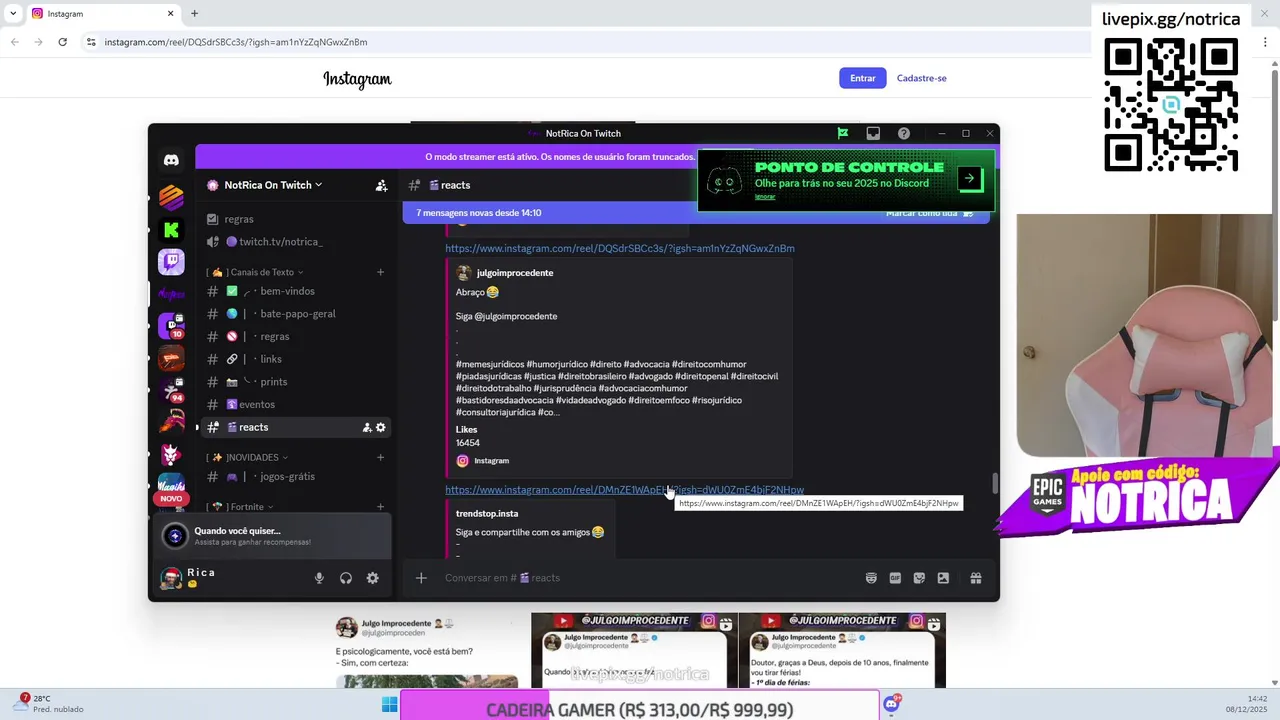Image resolution: width=1280 pixels, height=720 pixels.
Task: Click the julgoimprocedente embed author name
Action: click(515, 273)
